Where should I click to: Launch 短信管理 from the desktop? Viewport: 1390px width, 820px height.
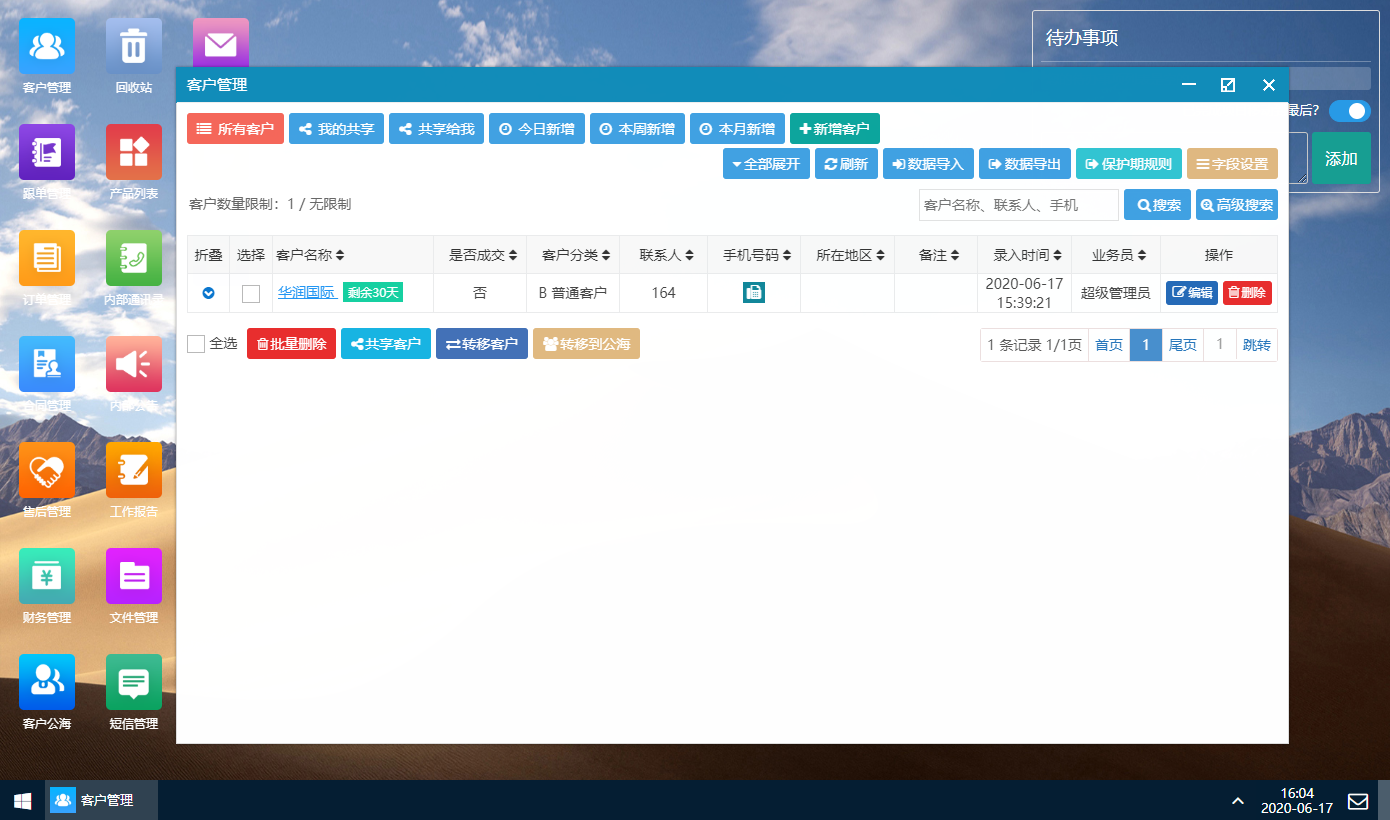click(134, 683)
